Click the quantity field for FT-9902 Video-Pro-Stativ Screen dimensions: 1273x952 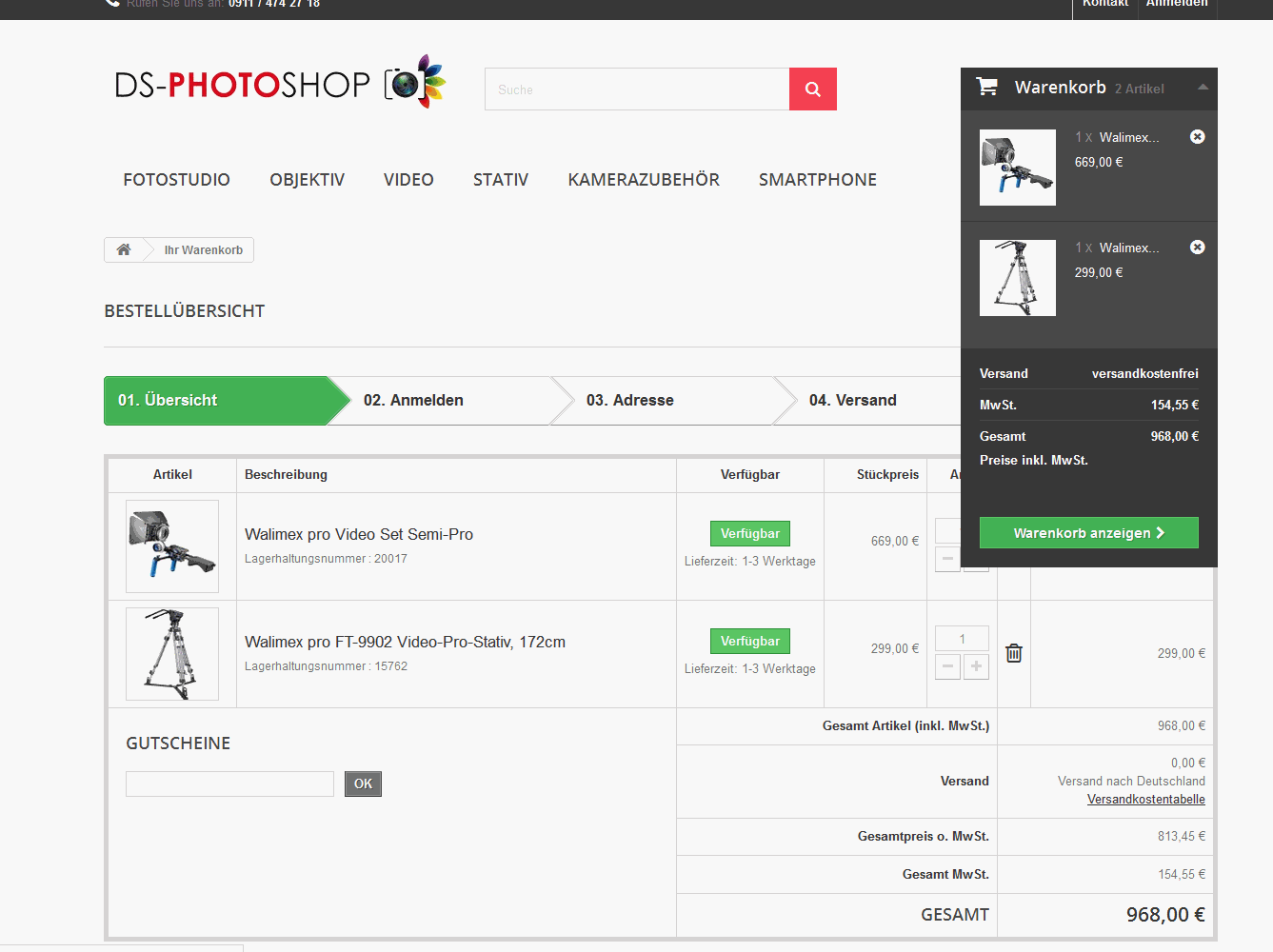(962, 639)
